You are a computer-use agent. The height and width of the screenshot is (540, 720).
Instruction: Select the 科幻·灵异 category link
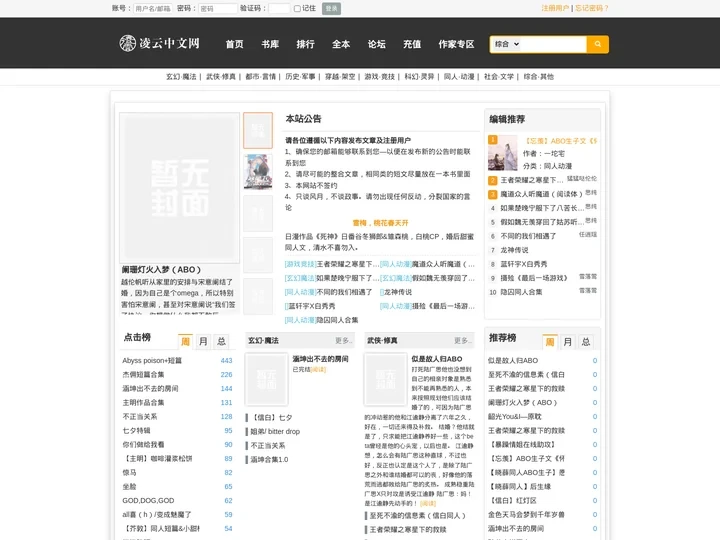(419, 77)
